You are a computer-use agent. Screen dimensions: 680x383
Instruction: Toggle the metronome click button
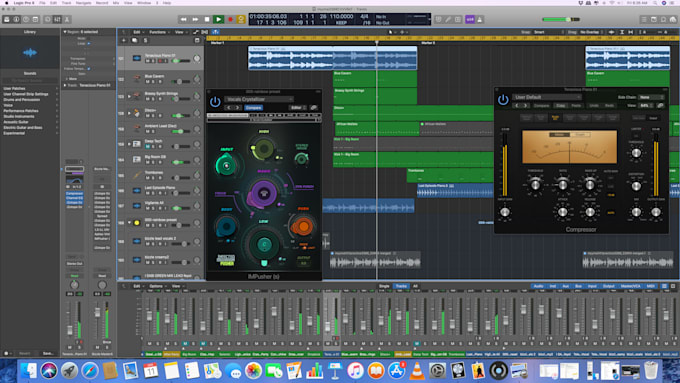(480, 20)
